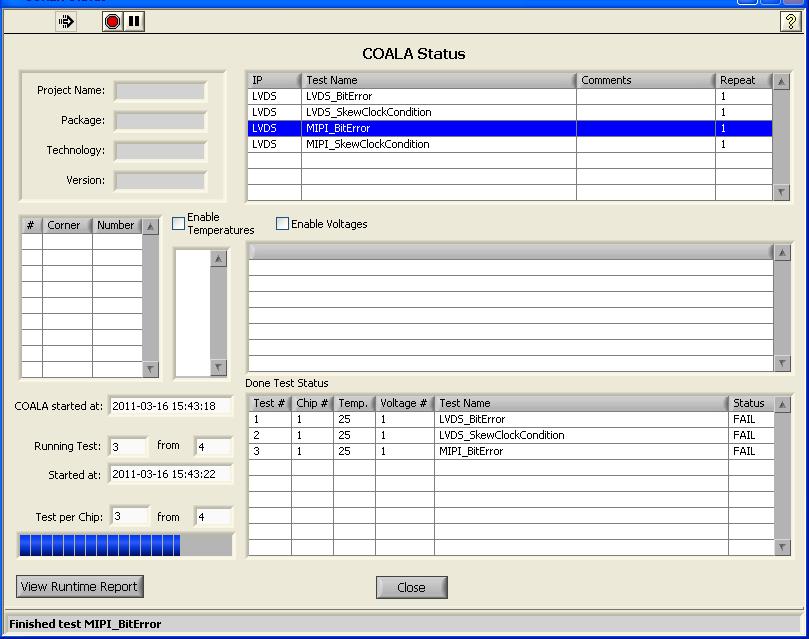This screenshot has height=639, width=809.
Task: Click the Test # column header
Action: (270, 403)
